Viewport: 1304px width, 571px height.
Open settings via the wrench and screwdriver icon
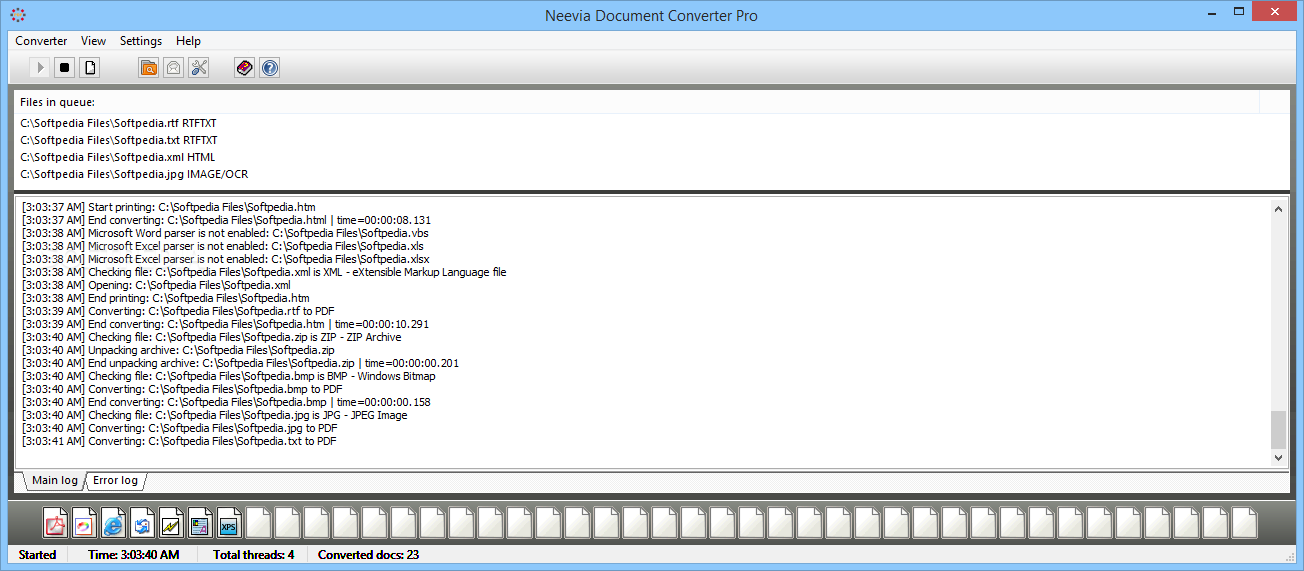(x=199, y=68)
